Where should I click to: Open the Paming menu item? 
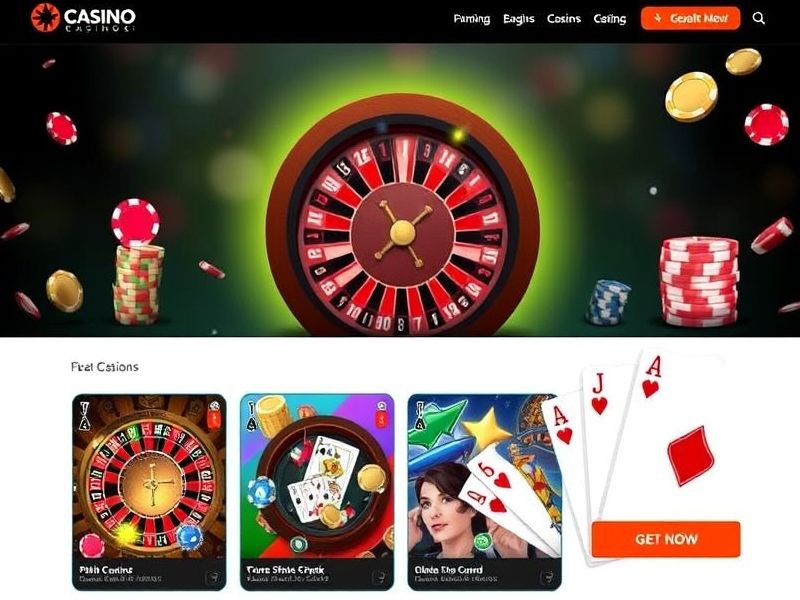[471, 19]
